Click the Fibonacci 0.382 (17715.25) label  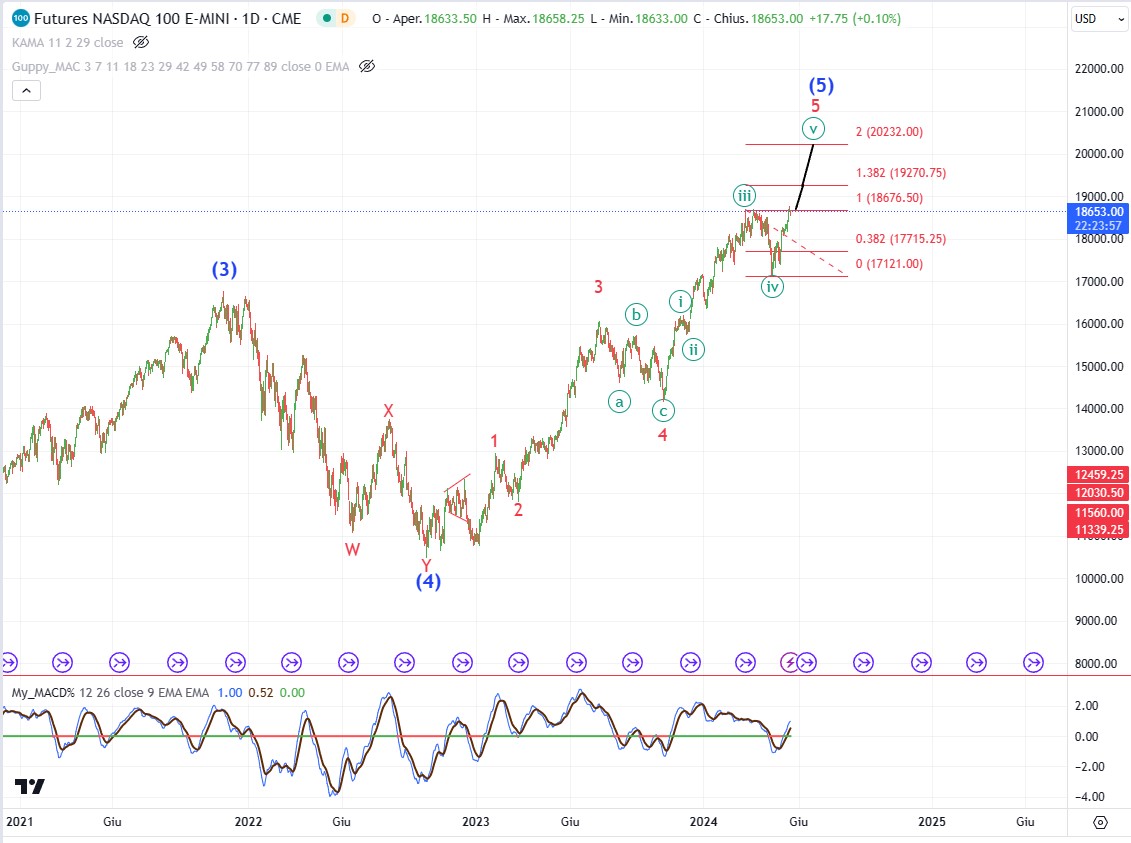tap(901, 239)
